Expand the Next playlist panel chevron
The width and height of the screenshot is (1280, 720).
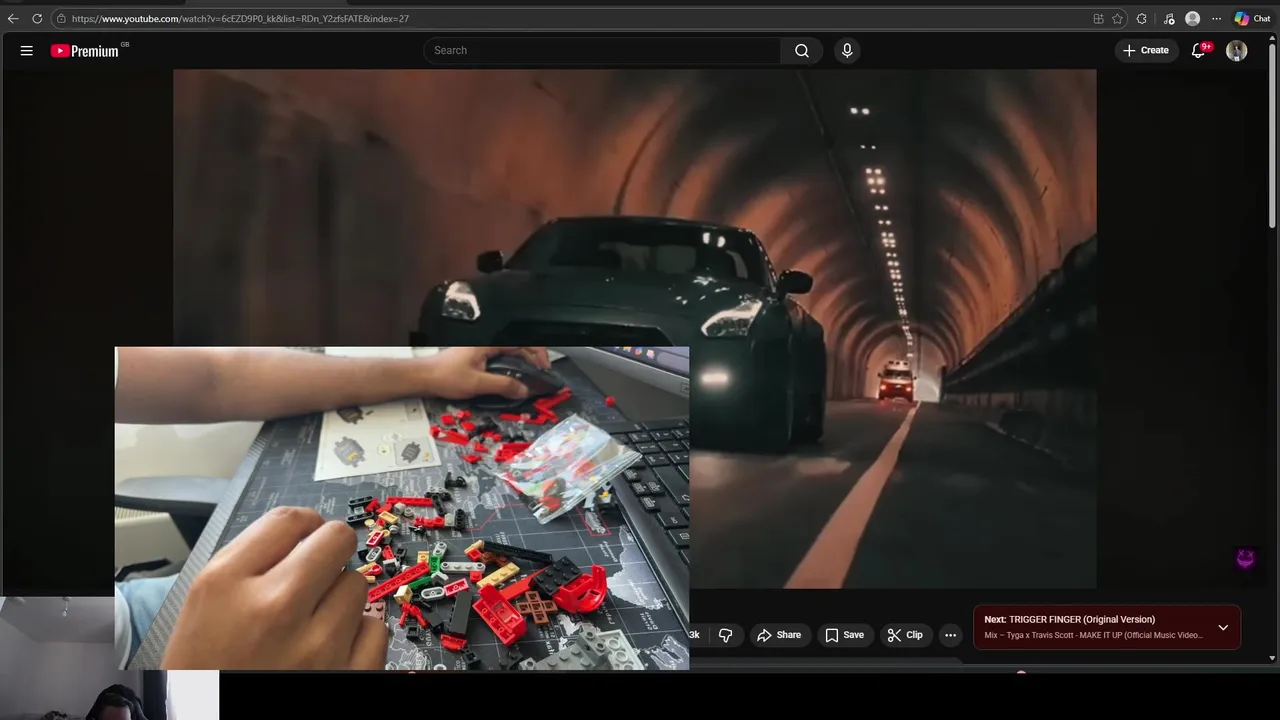point(1223,627)
